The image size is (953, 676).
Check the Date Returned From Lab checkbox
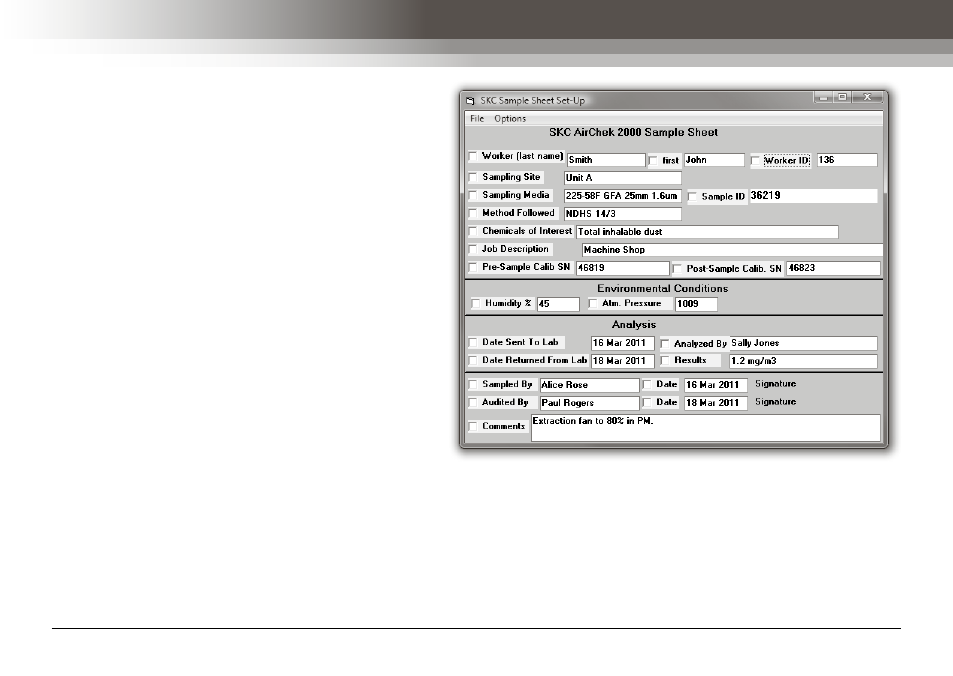(473, 360)
